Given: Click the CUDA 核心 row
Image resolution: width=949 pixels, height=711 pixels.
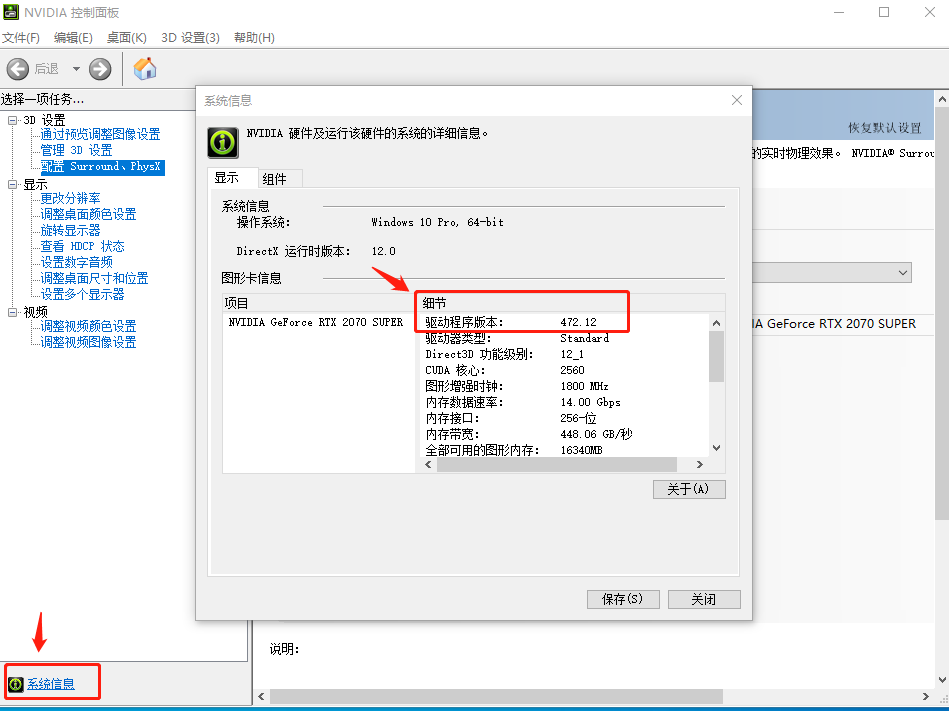Looking at the screenshot, I should coord(565,370).
